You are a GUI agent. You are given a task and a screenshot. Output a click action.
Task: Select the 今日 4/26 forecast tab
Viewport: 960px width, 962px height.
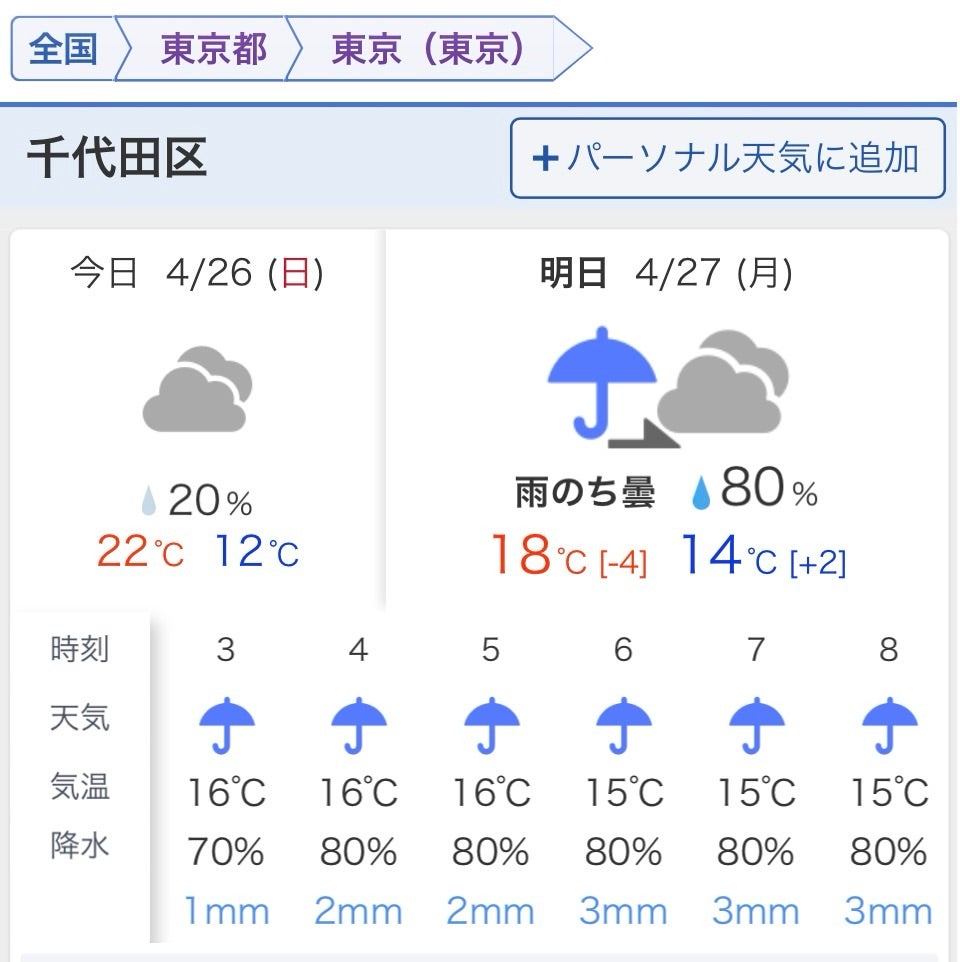coord(197,274)
